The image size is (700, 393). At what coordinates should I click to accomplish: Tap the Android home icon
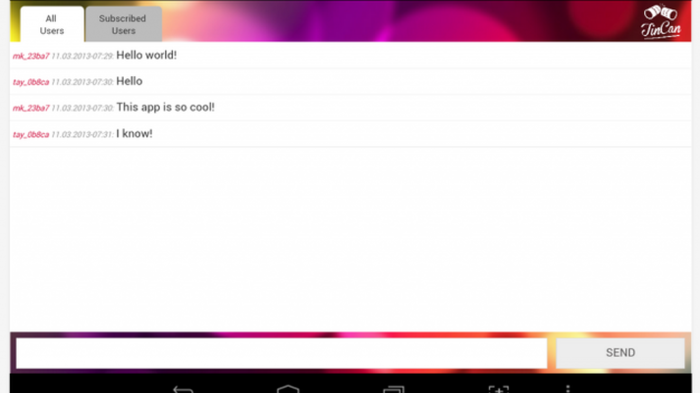pos(288,389)
